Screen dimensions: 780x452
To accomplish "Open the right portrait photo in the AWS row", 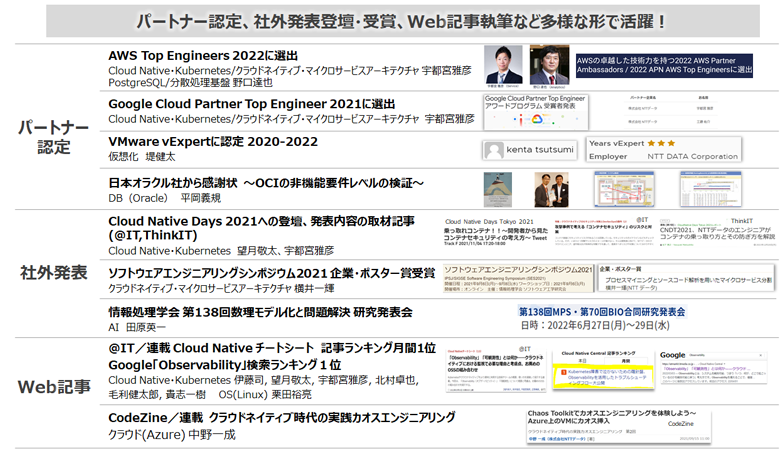I will point(549,66).
